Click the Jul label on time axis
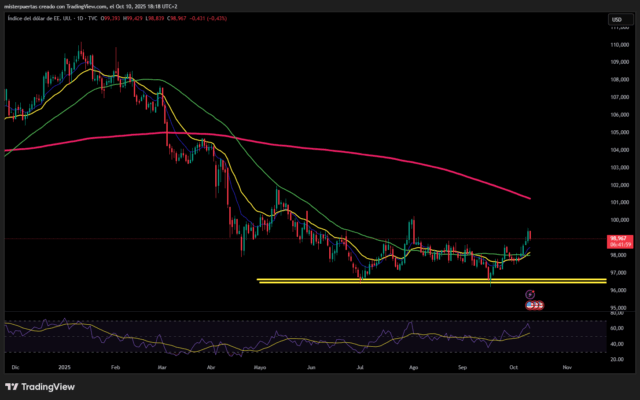This screenshot has width=640, height=400. 358,368
